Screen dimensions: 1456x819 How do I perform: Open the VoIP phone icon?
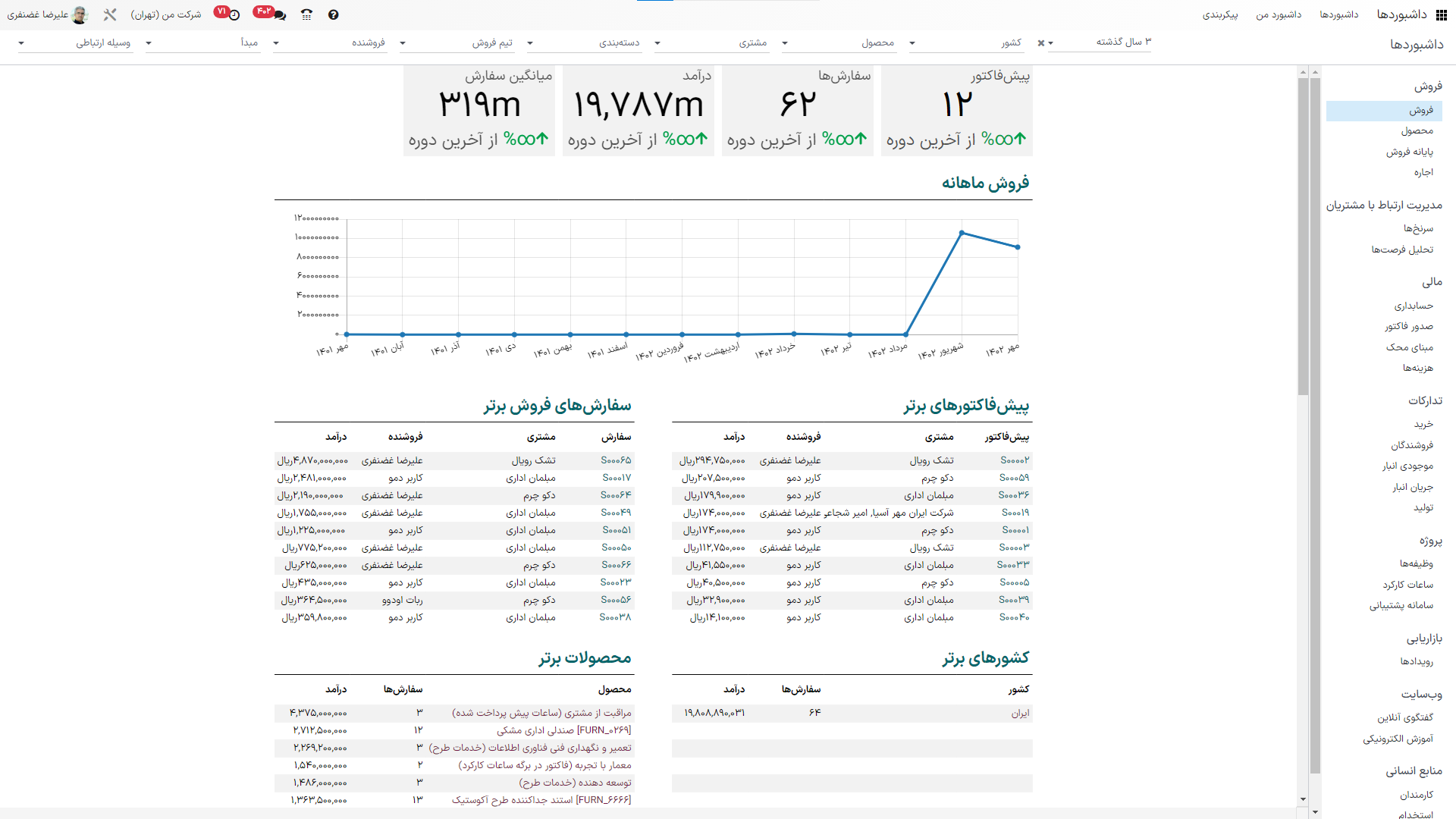(306, 14)
